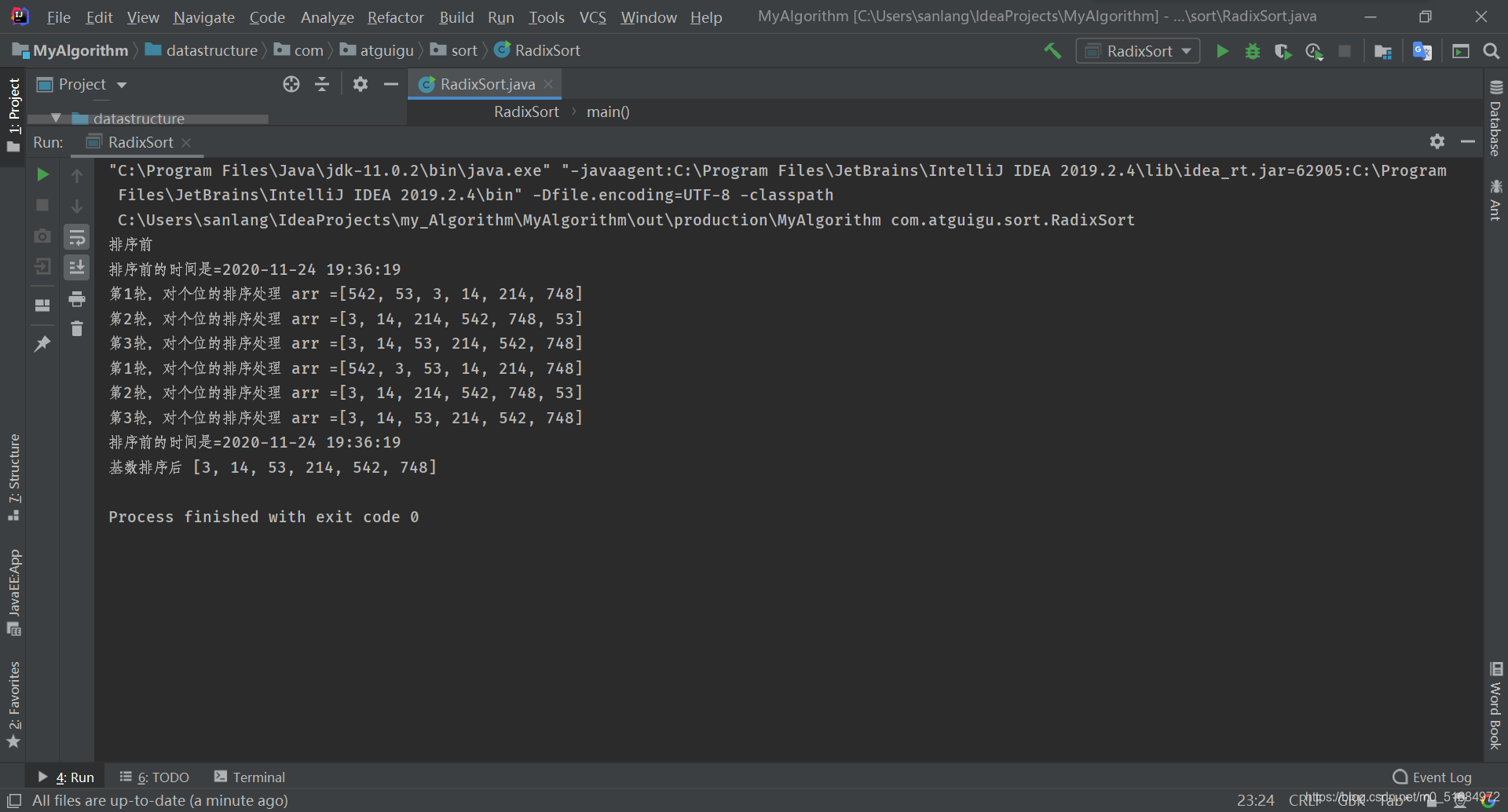Screen dimensions: 1508x812
Task: Click cursor position 23:24 in status bar
Action: click(x=1255, y=800)
